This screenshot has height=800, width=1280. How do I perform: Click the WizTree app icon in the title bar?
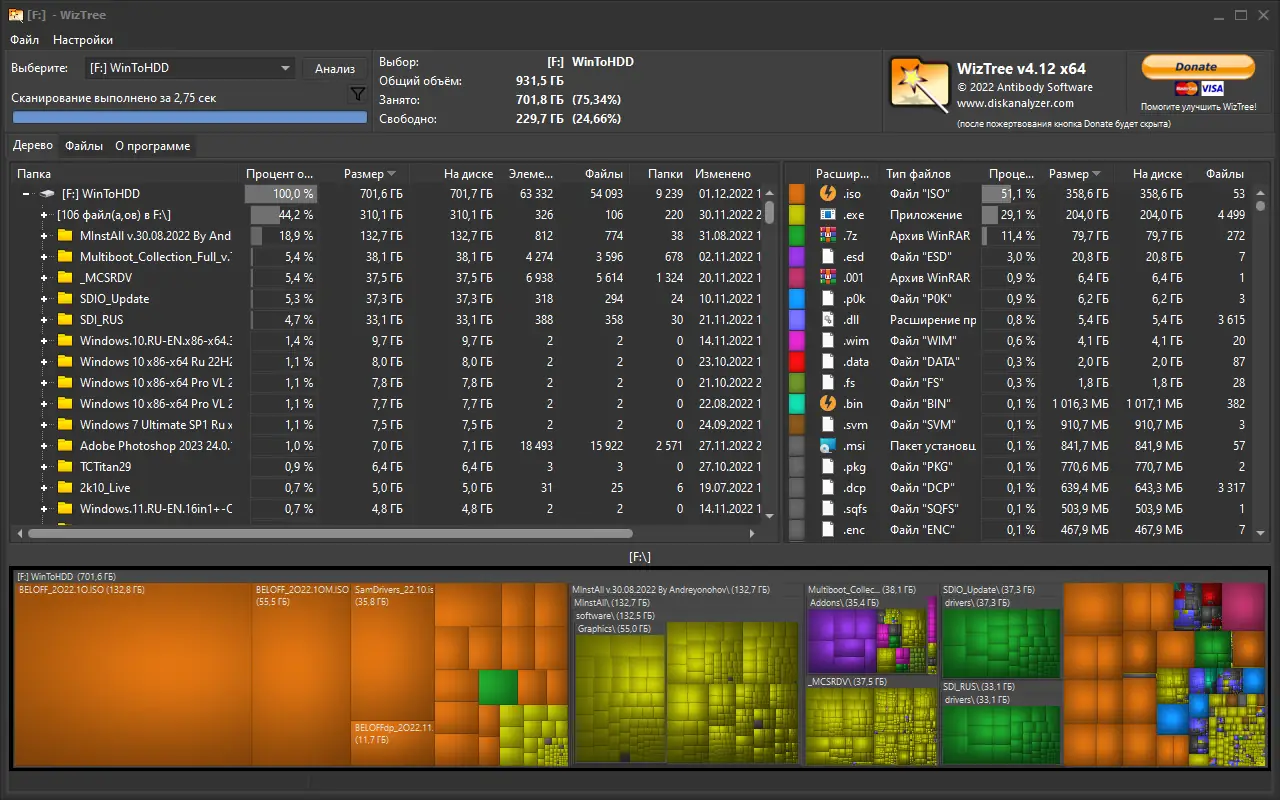click(x=16, y=15)
